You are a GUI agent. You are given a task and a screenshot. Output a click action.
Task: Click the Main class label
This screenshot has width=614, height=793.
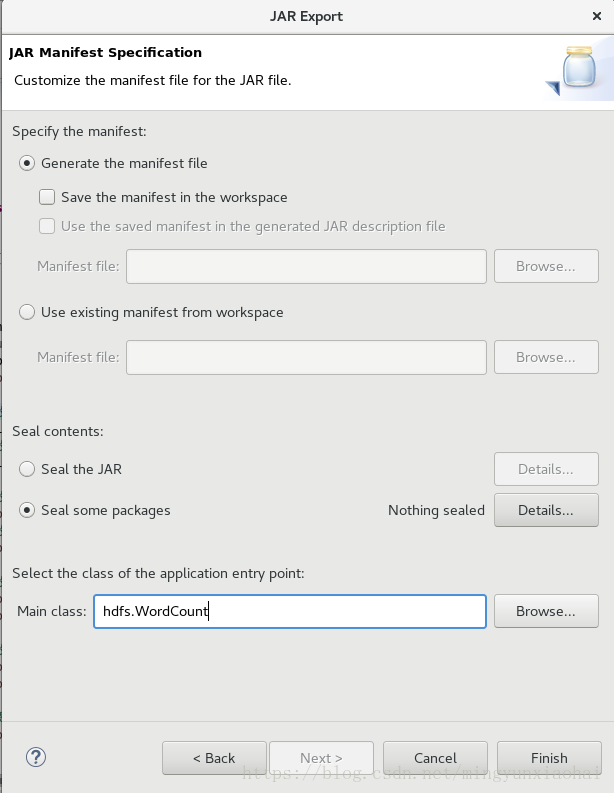coord(52,611)
